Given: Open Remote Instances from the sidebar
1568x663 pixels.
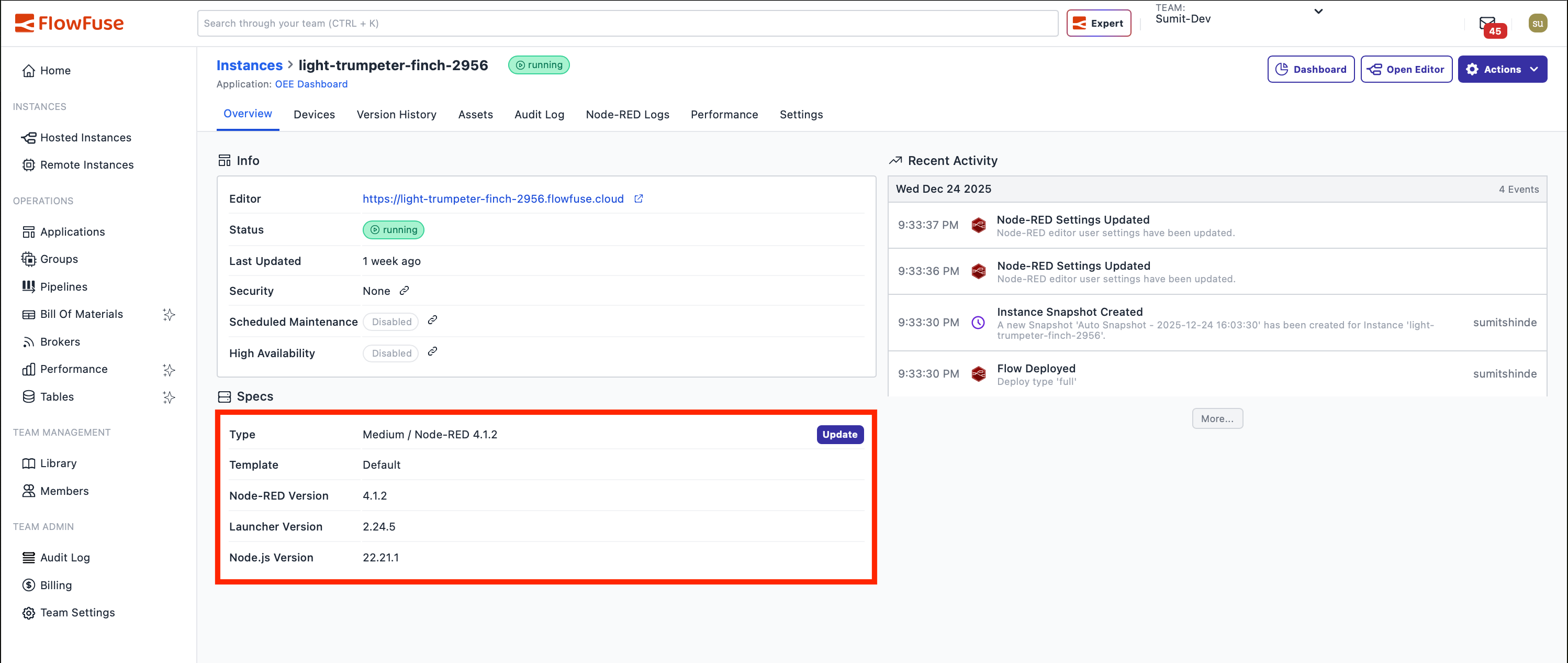Looking at the screenshot, I should [x=87, y=164].
